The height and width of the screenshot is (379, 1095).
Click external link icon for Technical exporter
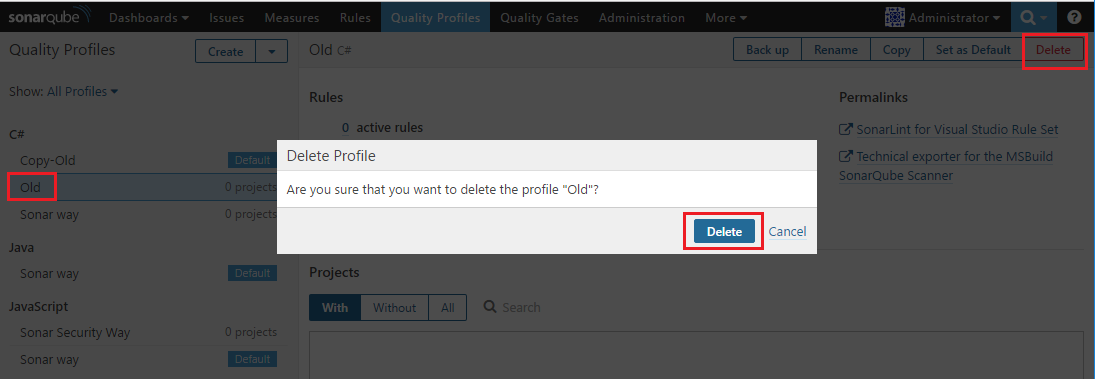point(846,156)
